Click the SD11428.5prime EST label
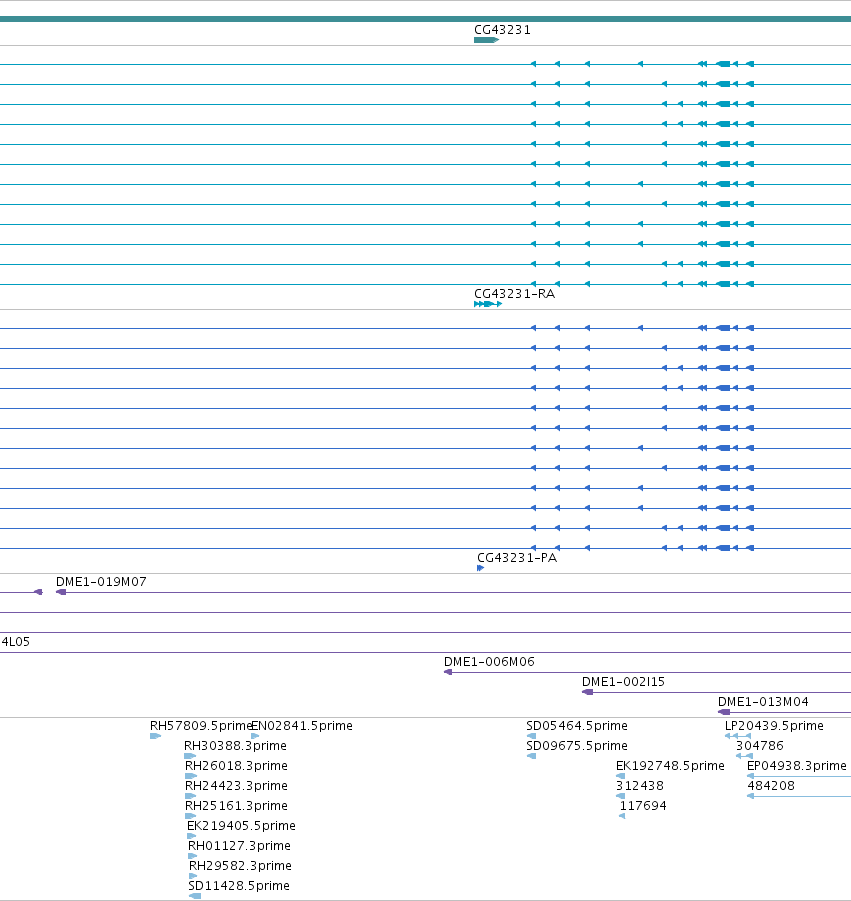 point(239,887)
